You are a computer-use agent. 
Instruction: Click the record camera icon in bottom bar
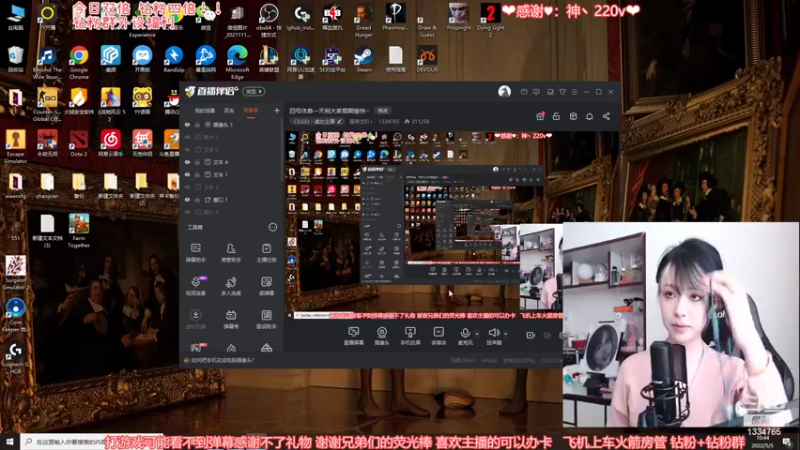[x=530, y=335]
